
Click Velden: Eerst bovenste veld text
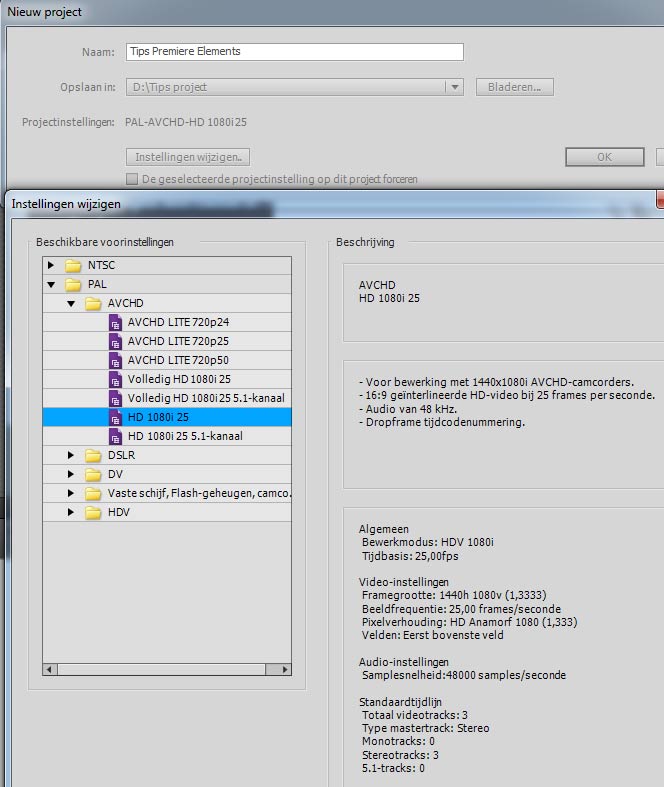pyautogui.click(x=433, y=635)
